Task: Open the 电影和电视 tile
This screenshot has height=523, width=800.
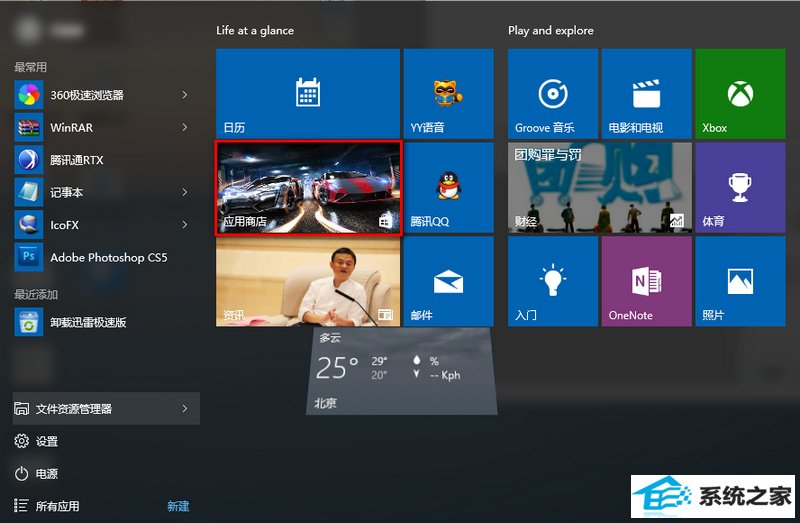Action: click(x=646, y=93)
